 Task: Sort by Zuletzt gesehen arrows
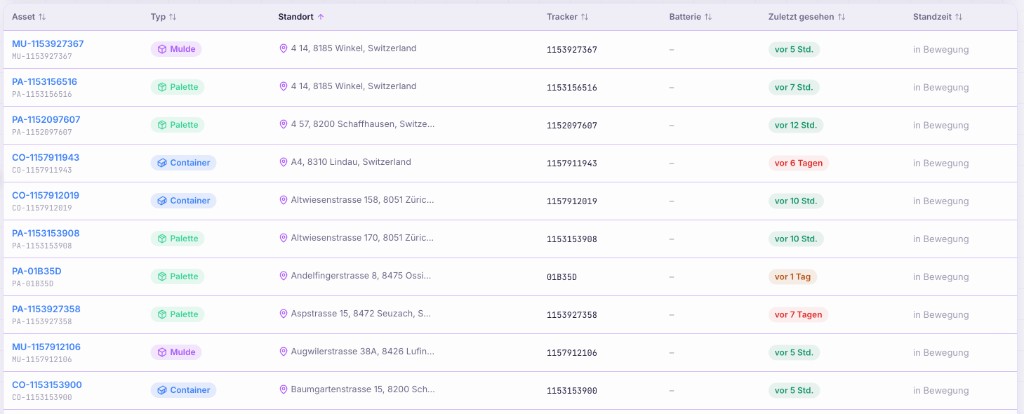point(842,17)
